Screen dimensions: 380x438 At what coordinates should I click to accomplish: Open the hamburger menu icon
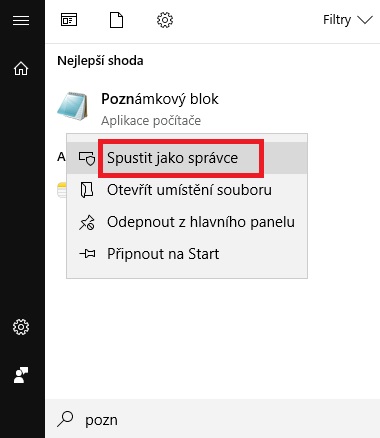click(21, 21)
